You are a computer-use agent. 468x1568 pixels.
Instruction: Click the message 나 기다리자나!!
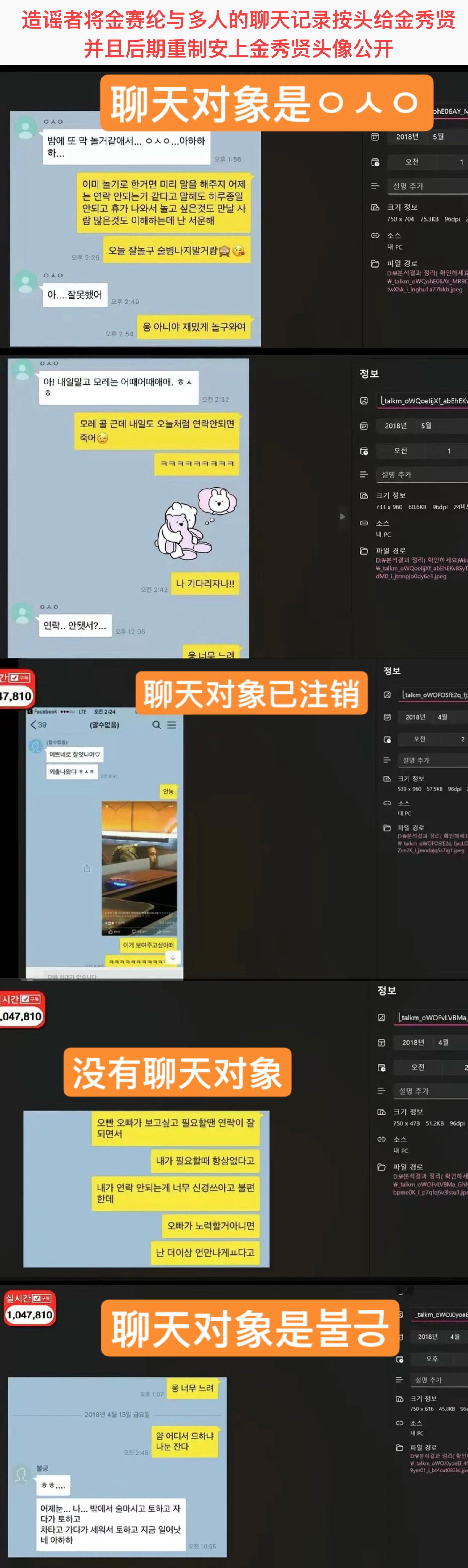pyautogui.click(x=205, y=584)
